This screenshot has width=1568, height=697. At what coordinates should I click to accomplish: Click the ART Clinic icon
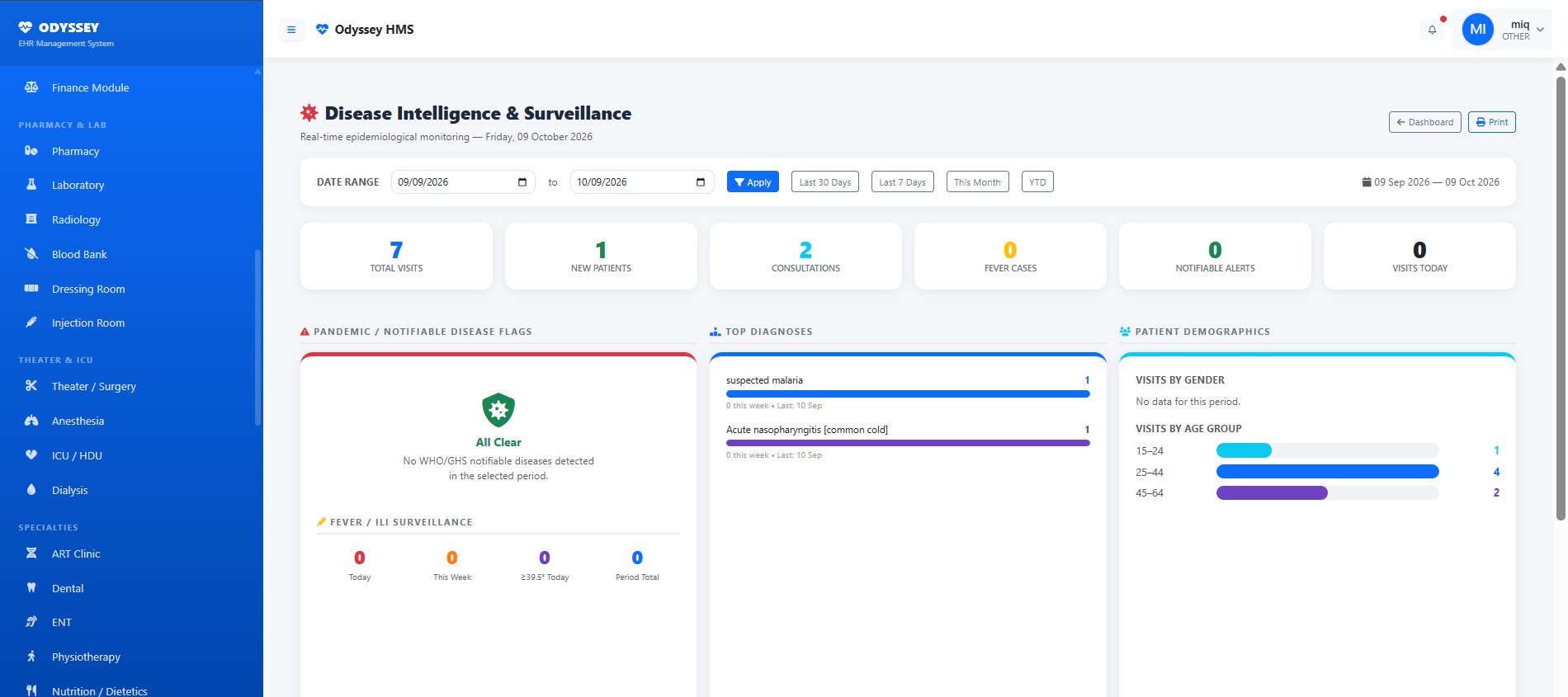pyautogui.click(x=31, y=553)
